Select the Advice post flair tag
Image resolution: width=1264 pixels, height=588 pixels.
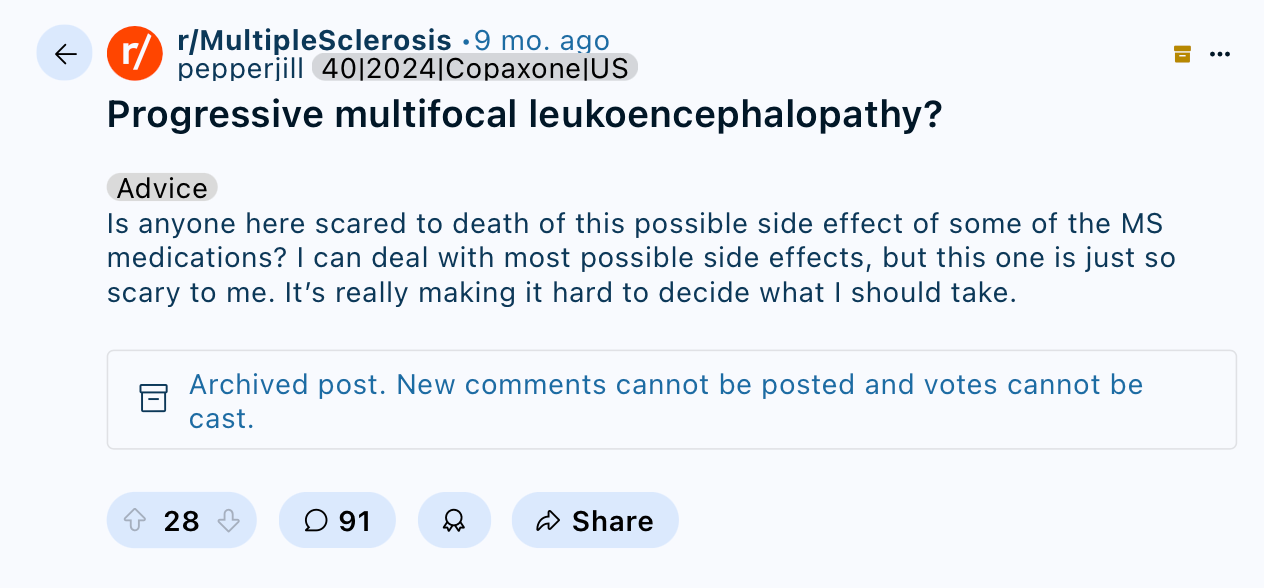[x=162, y=188]
